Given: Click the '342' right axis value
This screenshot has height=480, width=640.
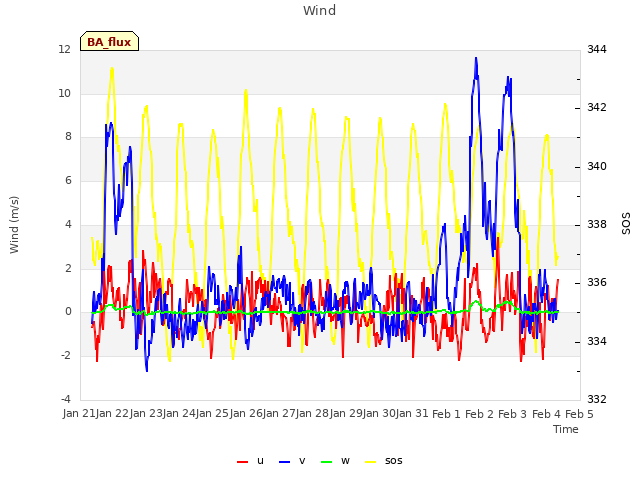Looking at the screenshot, I should click(x=597, y=107).
